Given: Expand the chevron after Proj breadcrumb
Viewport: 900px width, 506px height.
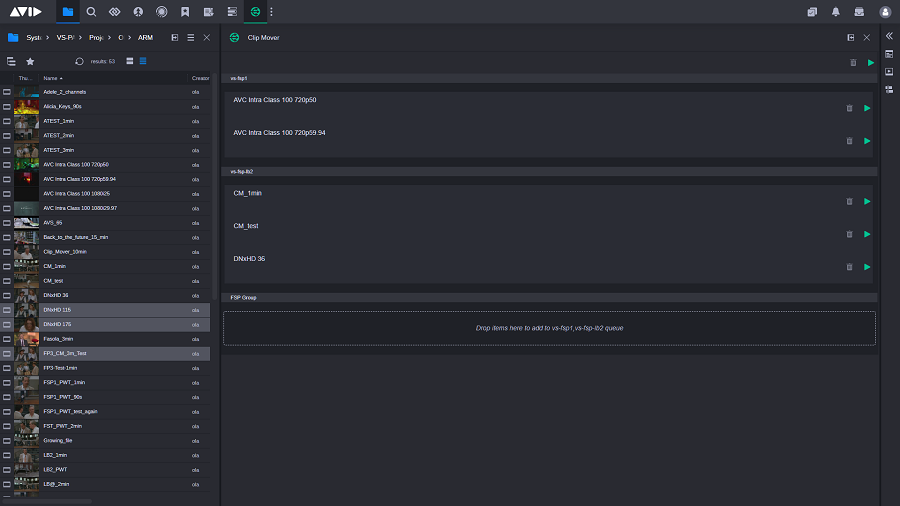Looking at the screenshot, I should pyautogui.click(x=109, y=37).
